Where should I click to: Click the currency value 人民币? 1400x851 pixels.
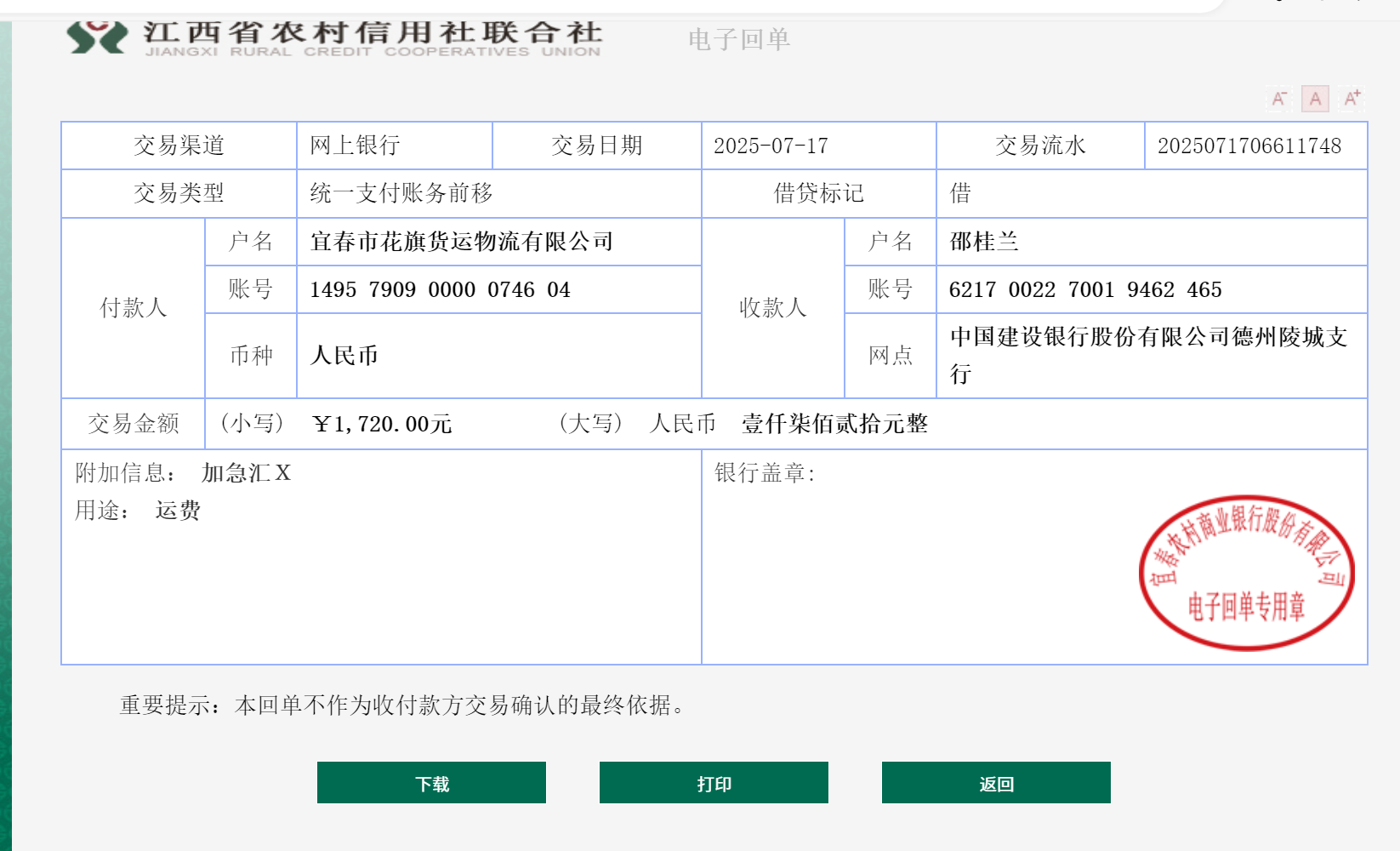click(x=344, y=356)
